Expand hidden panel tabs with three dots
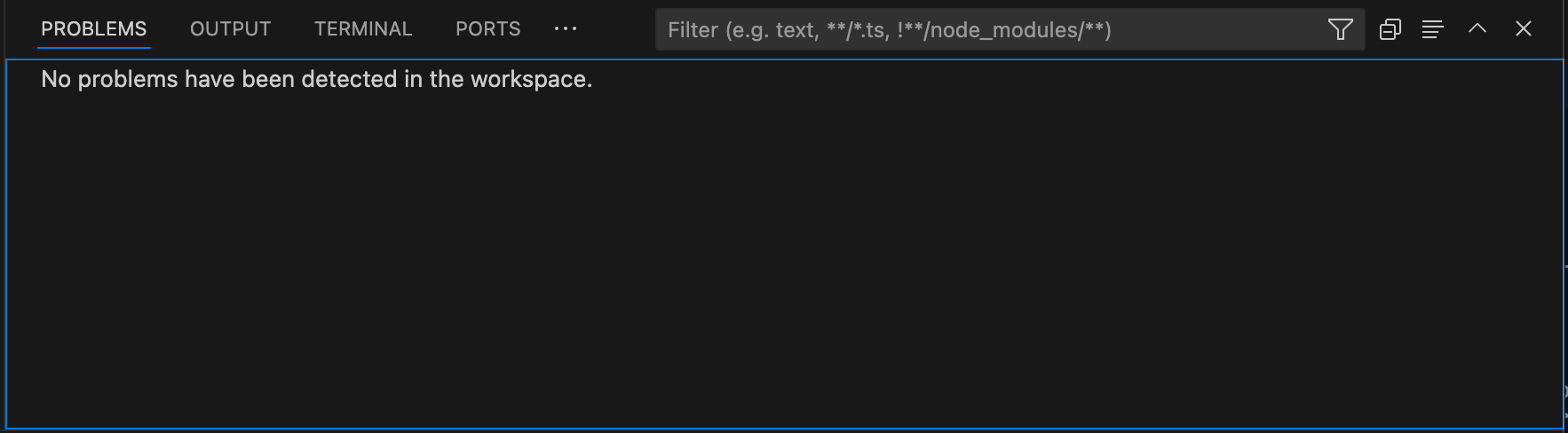 [x=566, y=28]
